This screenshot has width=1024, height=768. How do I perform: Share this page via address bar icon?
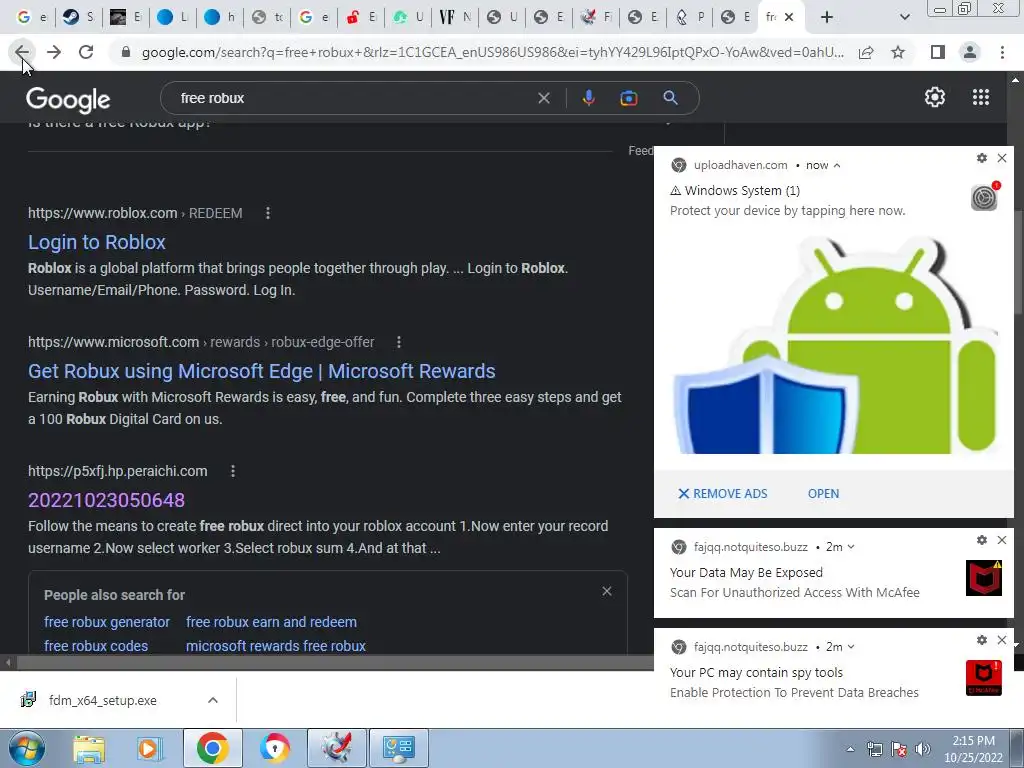866,52
